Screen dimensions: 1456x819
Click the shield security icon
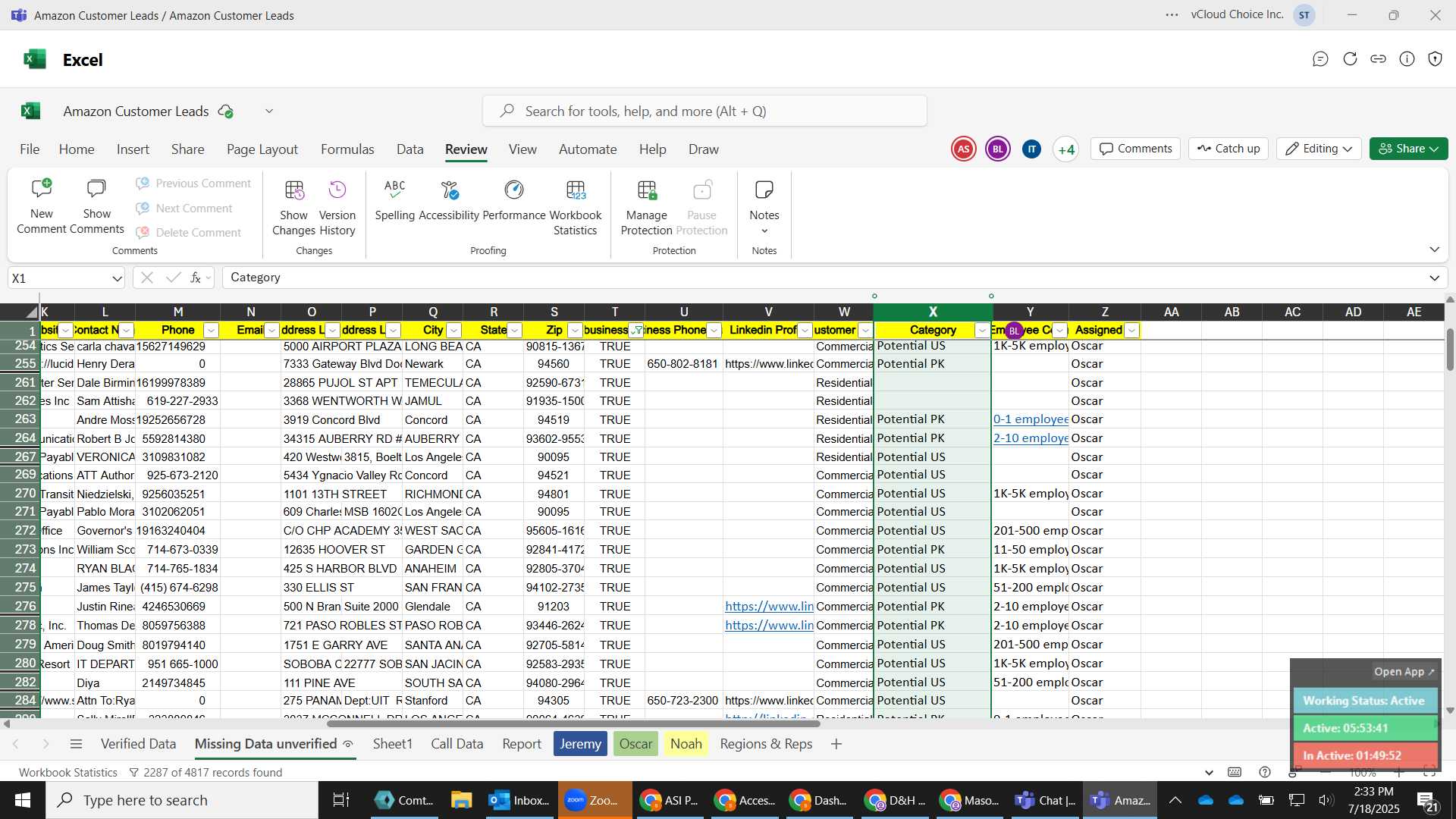pyautogui.click(x=1435, y=59)
